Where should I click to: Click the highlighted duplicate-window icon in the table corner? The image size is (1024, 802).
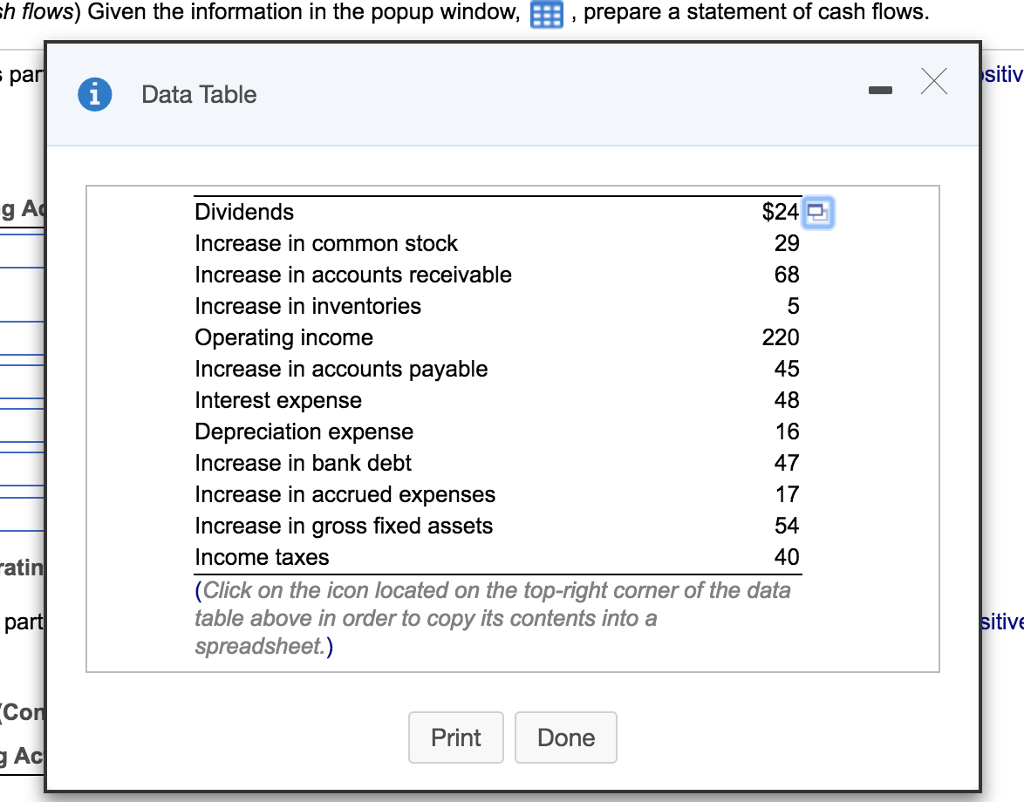[818, 211]
